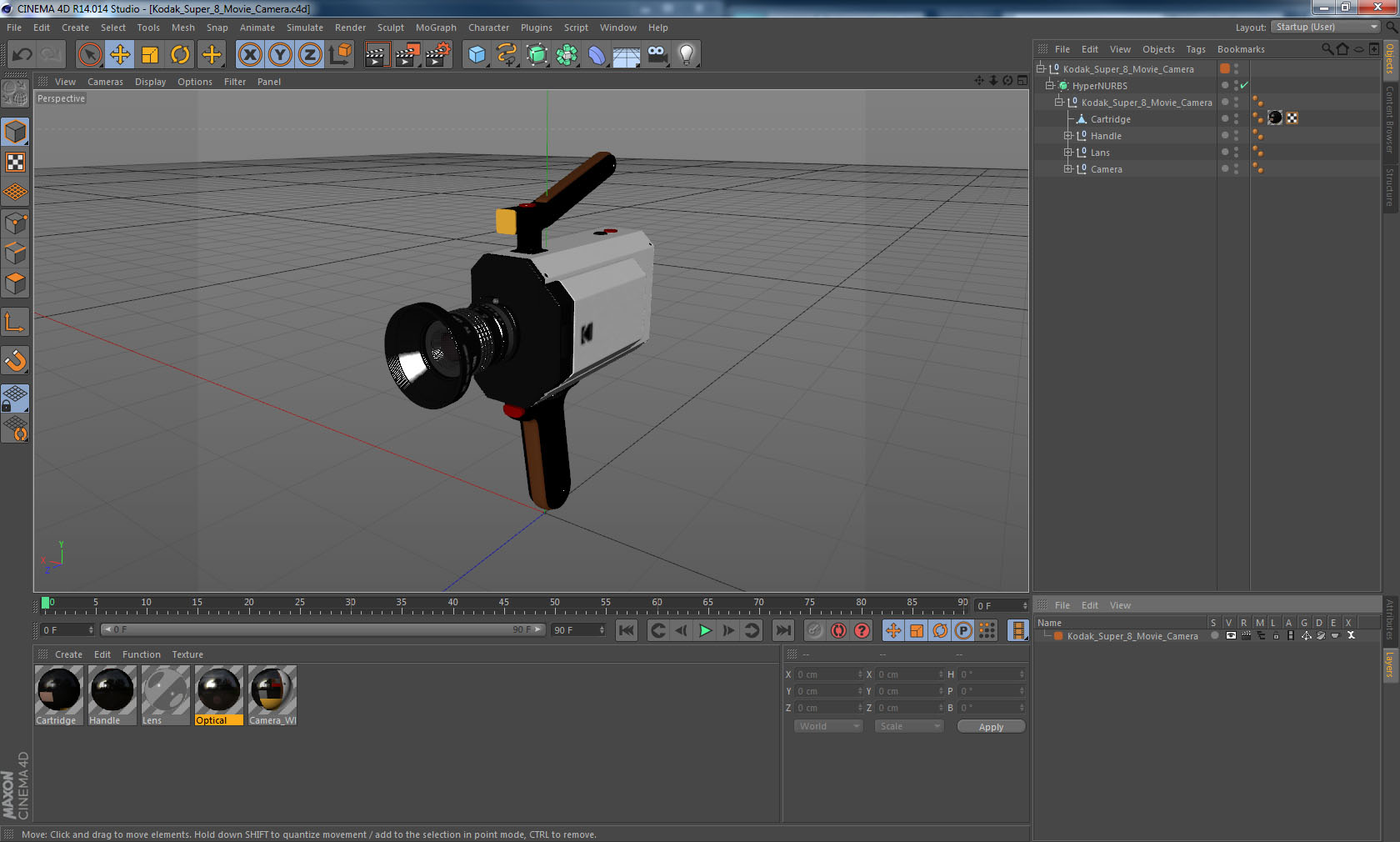Open the viewport Cameras menu
Screen dimensions: 1400x842
click(105, 82)
